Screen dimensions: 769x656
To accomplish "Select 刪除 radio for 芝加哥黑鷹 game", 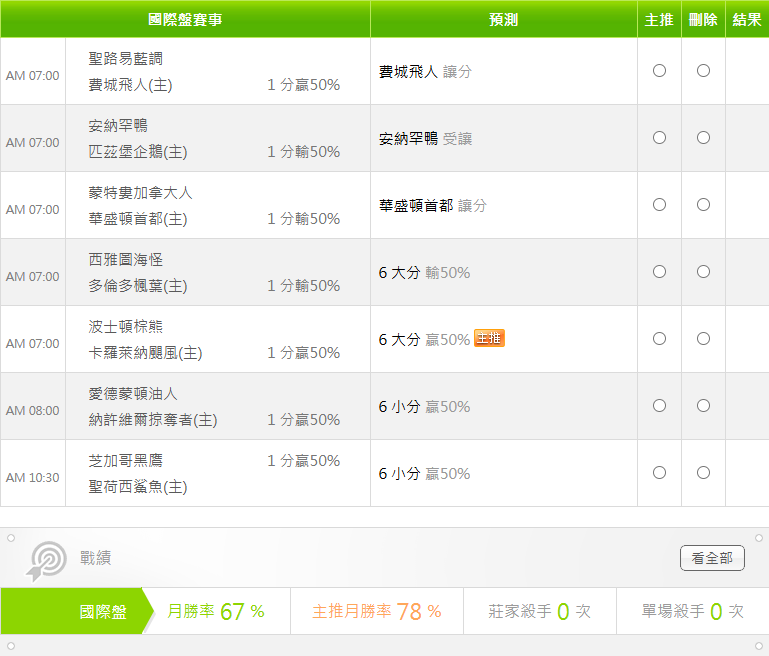I will coord(703,473).
